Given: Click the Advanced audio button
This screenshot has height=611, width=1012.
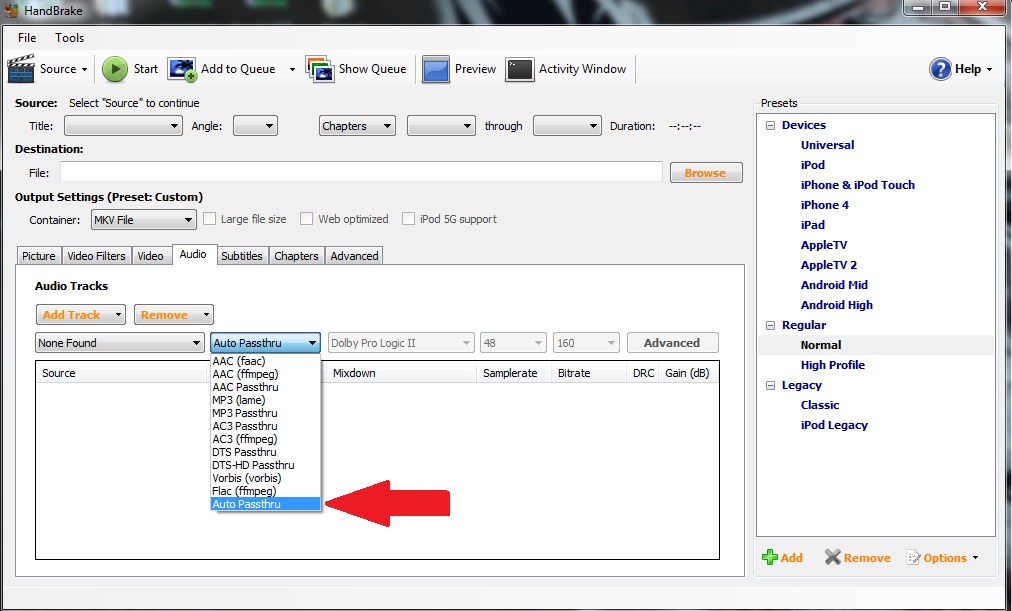Looking at the screenshot, I should pos(673,343).
